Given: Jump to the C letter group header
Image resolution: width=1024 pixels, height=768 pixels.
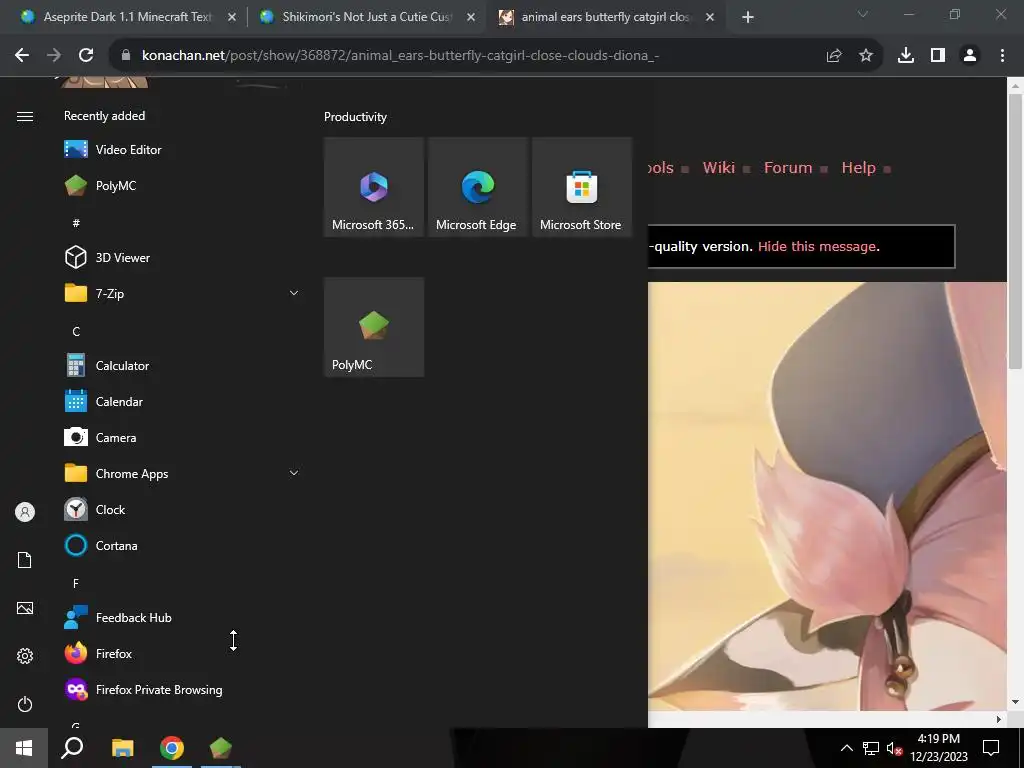Looking at the screenshot, I should pyautogui.click(x=76, y=331).
